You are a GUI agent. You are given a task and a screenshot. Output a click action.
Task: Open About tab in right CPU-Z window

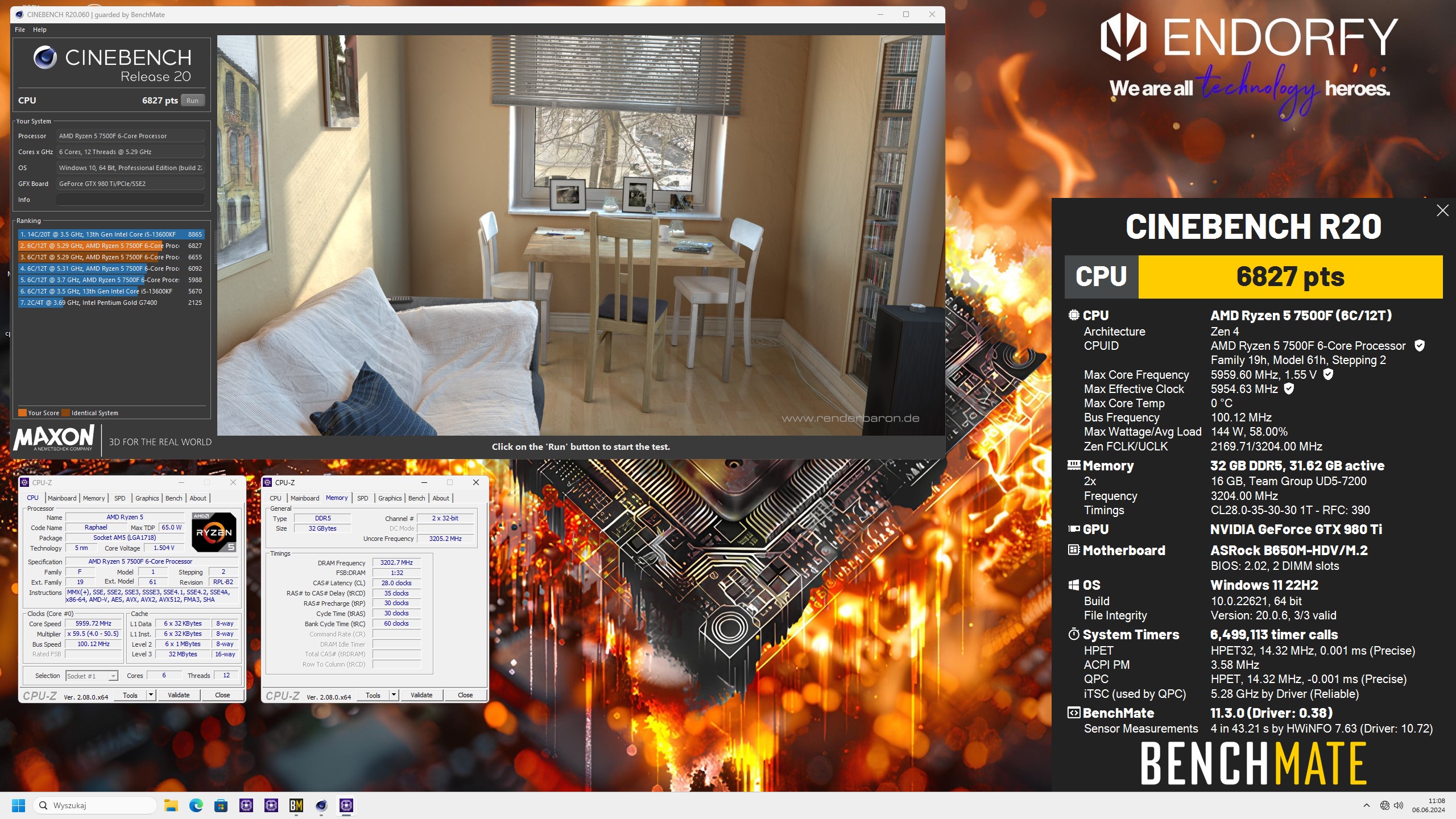click(441, 498)
